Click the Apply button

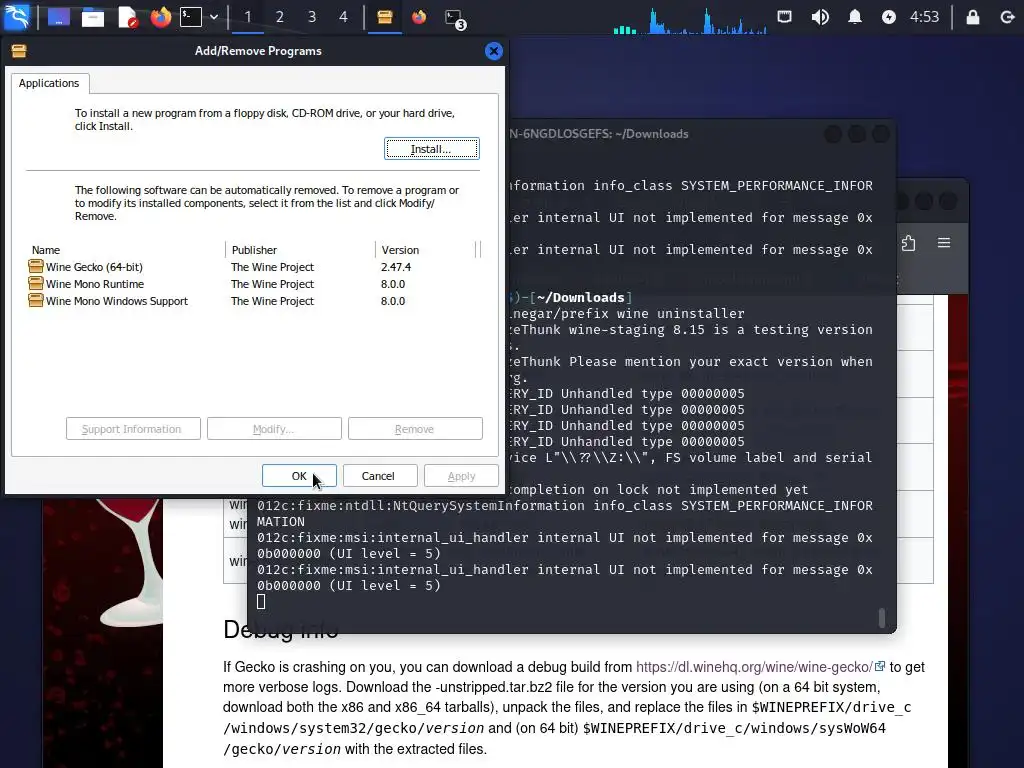(x=461, y=476)
